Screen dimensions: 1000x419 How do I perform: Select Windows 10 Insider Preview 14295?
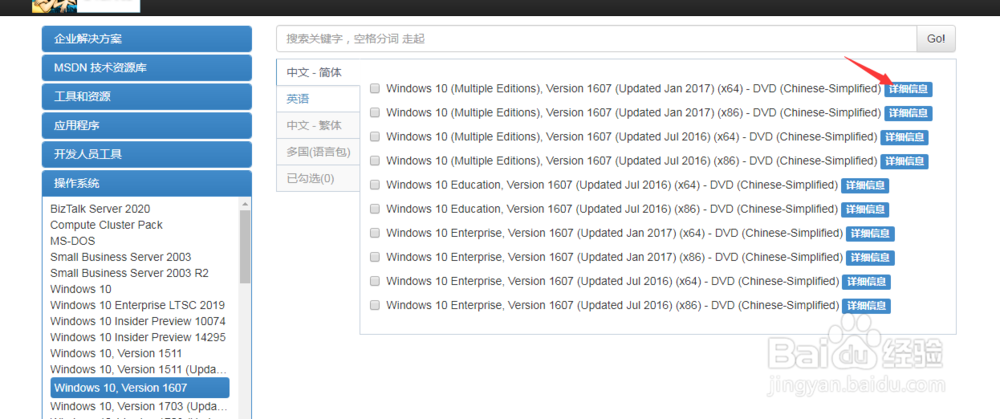pos(138,337)
